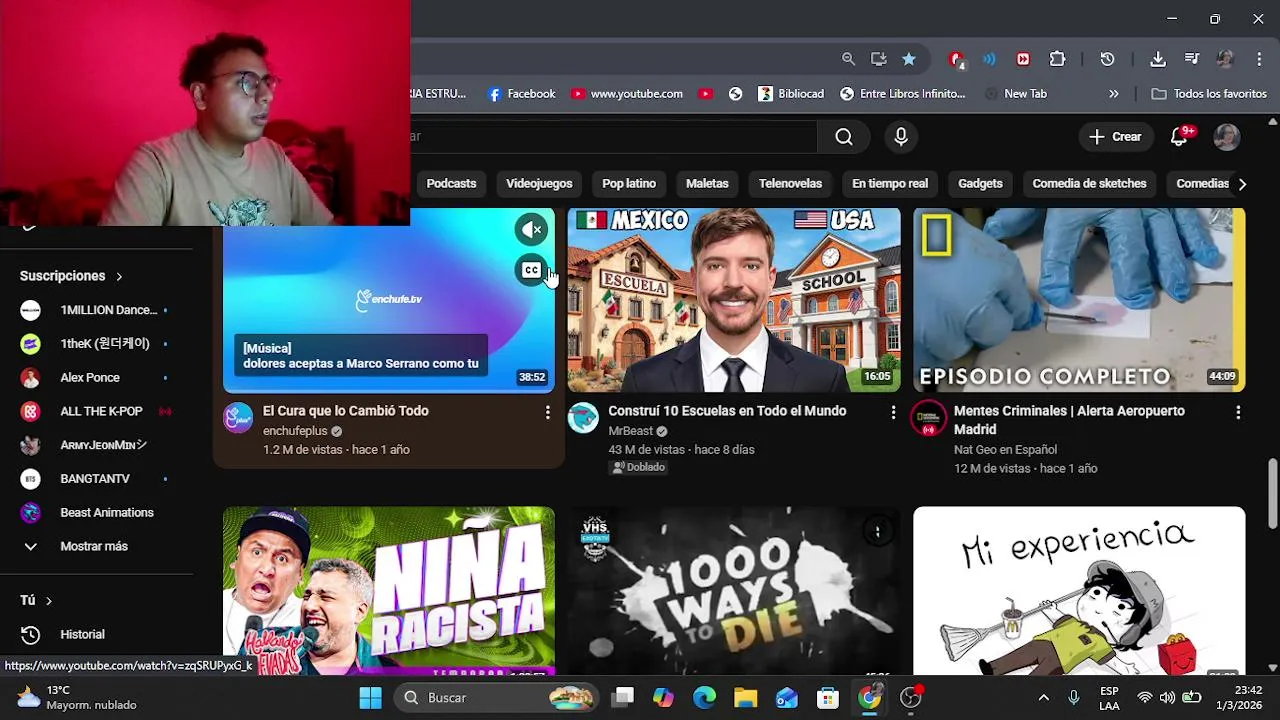Open BANGTANTV subscription
Image resolution: width=1280 pixels, height=720 pixels.
pos(96,479)
